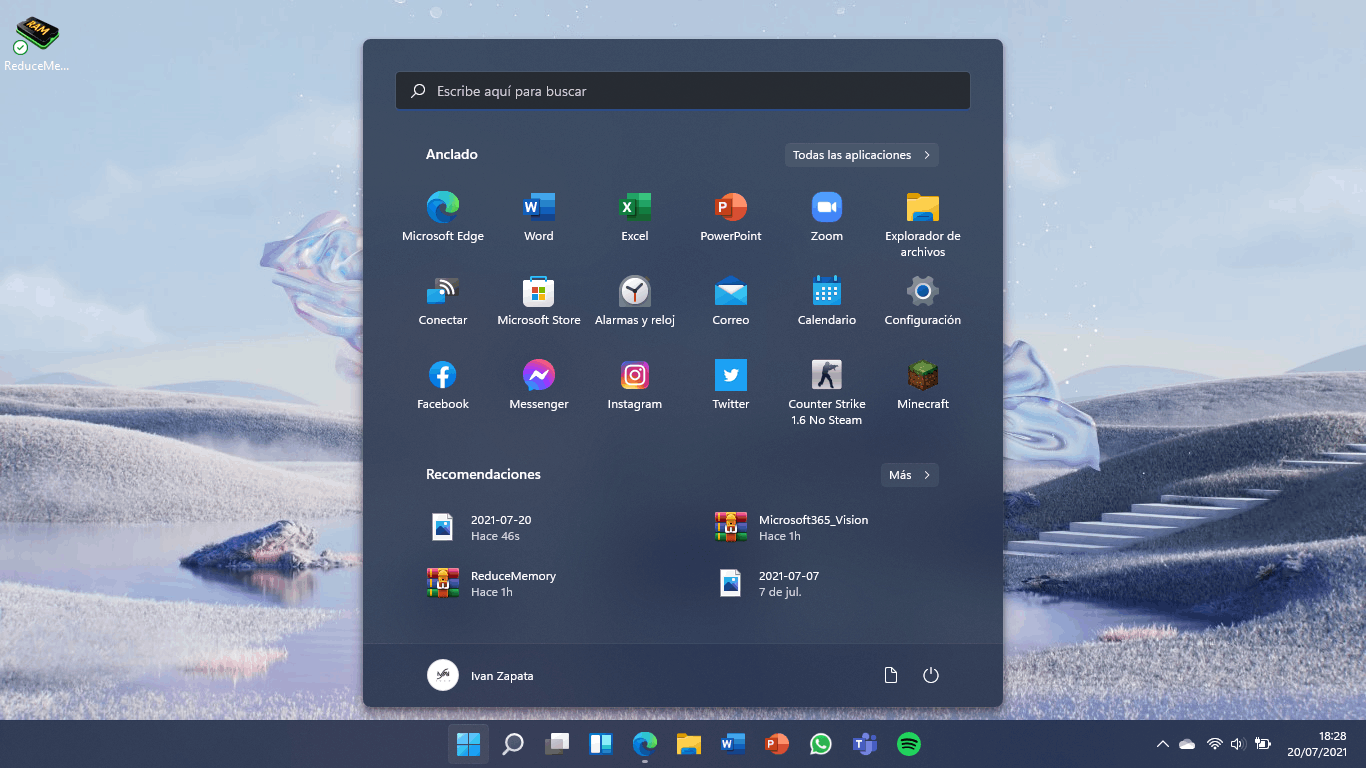1366x768 pixels.
Task: Open the Widgets panel from taskbar
Action: click(x=601, y=744)
